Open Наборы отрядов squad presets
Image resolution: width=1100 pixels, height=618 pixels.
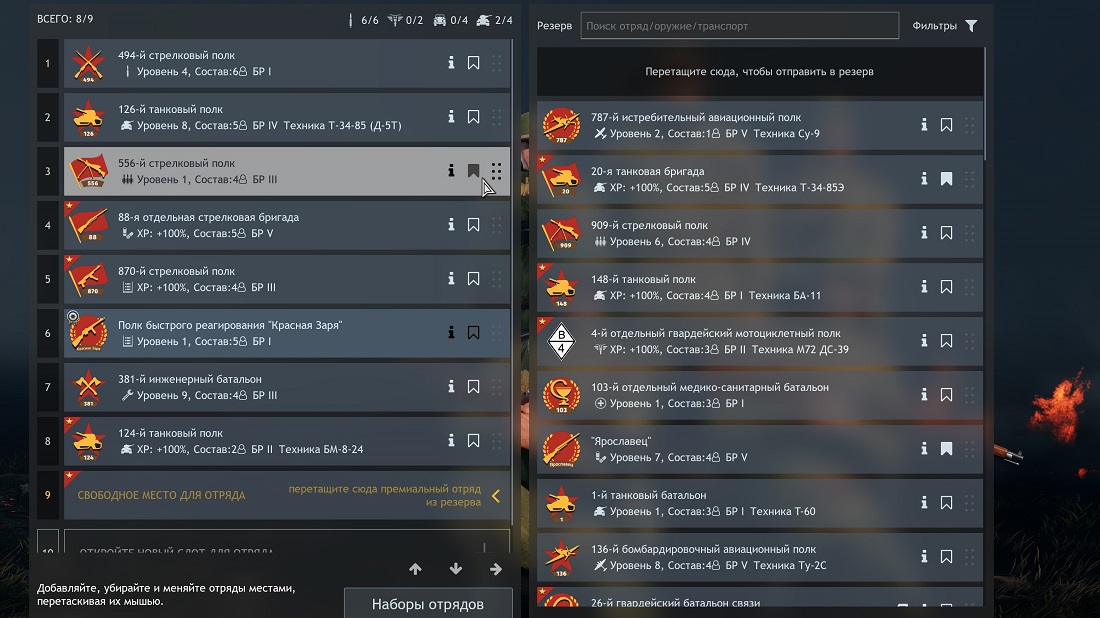(x=428, y=603)
